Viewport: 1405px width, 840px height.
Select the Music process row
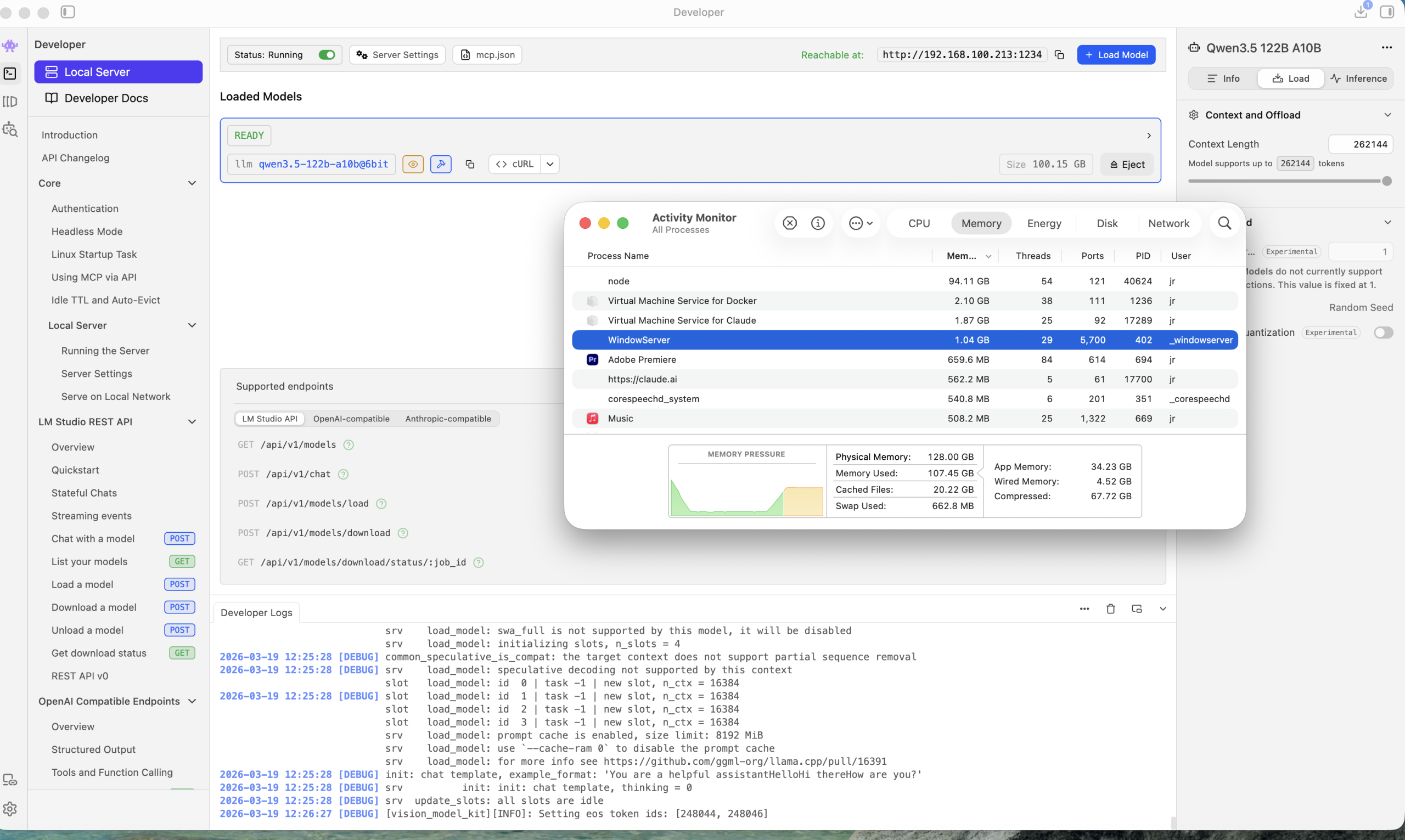point(905,419)
